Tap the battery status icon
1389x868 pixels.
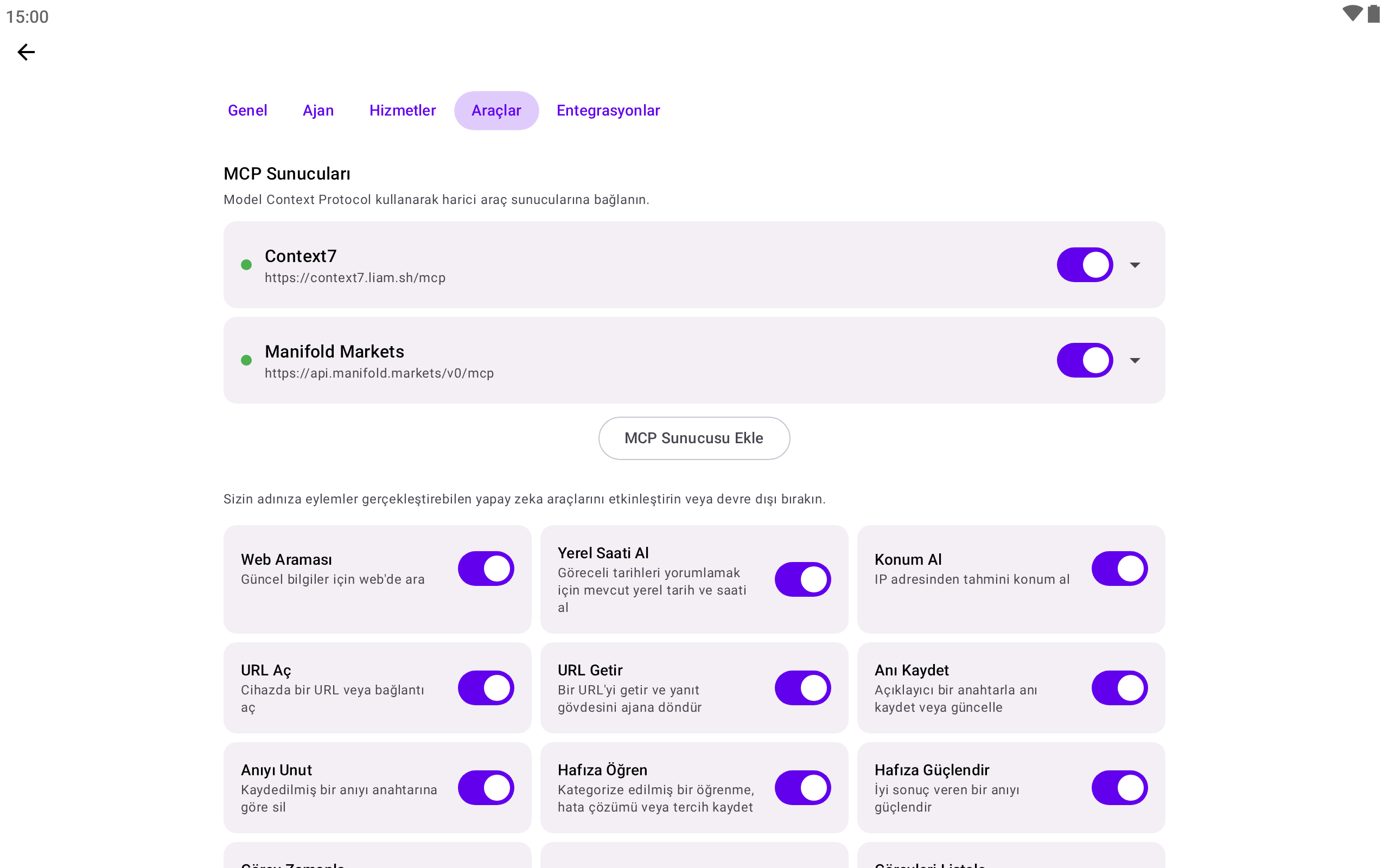point(1373,14)
